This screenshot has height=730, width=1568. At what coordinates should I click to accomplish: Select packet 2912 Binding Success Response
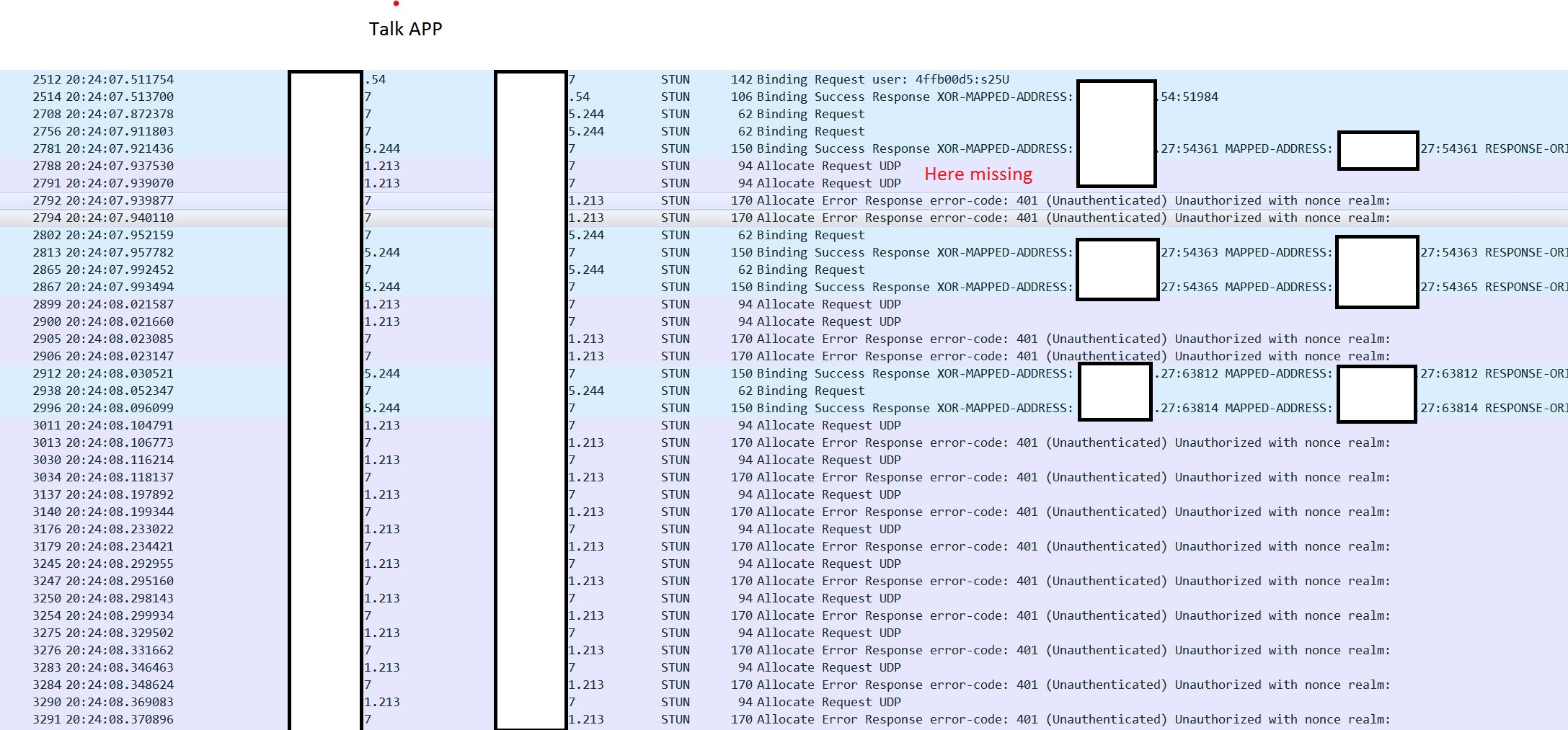point(784,373)
